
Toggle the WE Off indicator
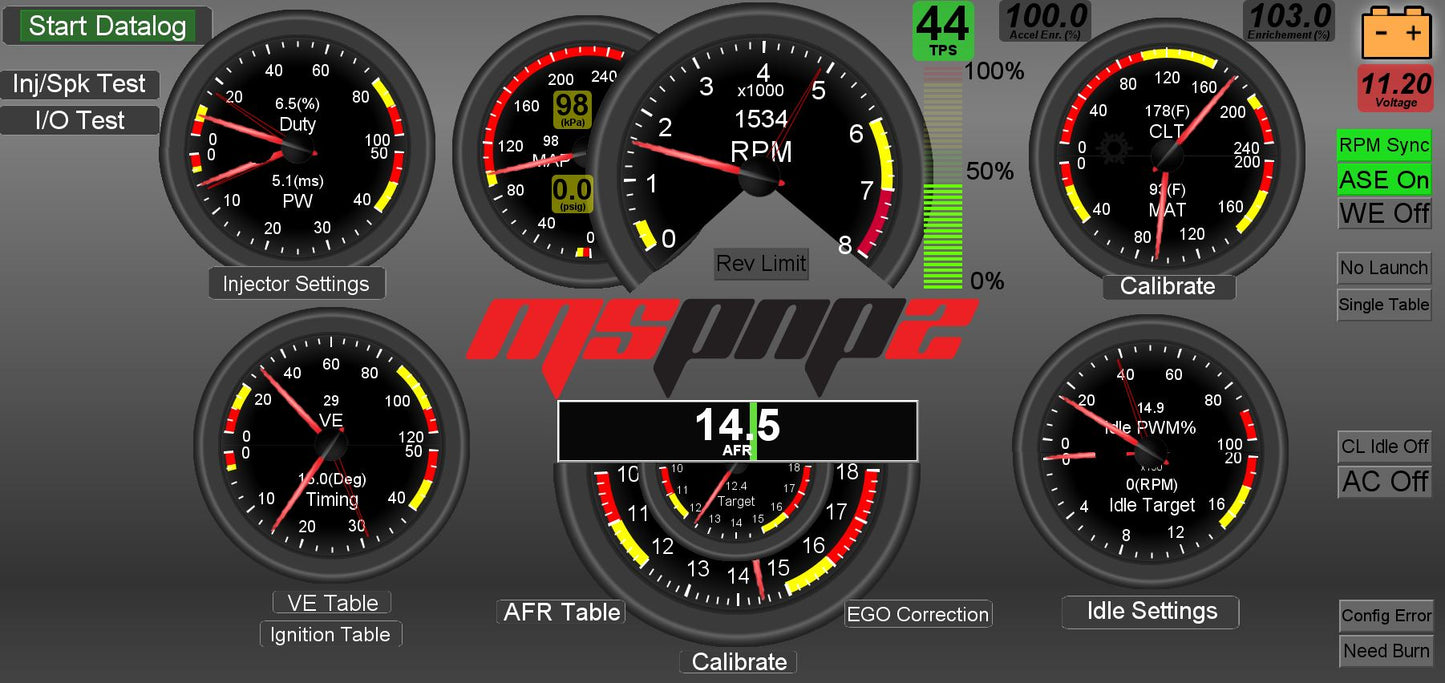click(1384, 213)
